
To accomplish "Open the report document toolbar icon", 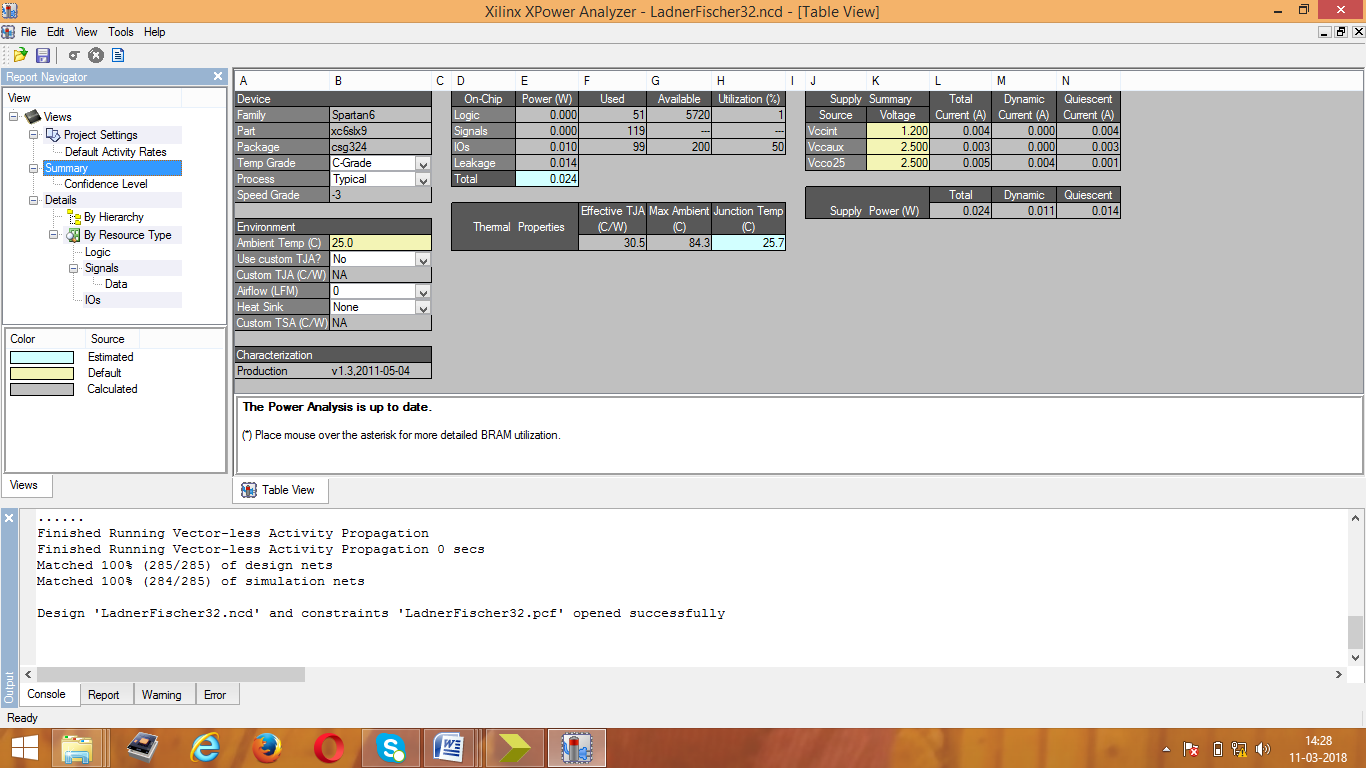I will pyautogui.click(x=118, y=55).
